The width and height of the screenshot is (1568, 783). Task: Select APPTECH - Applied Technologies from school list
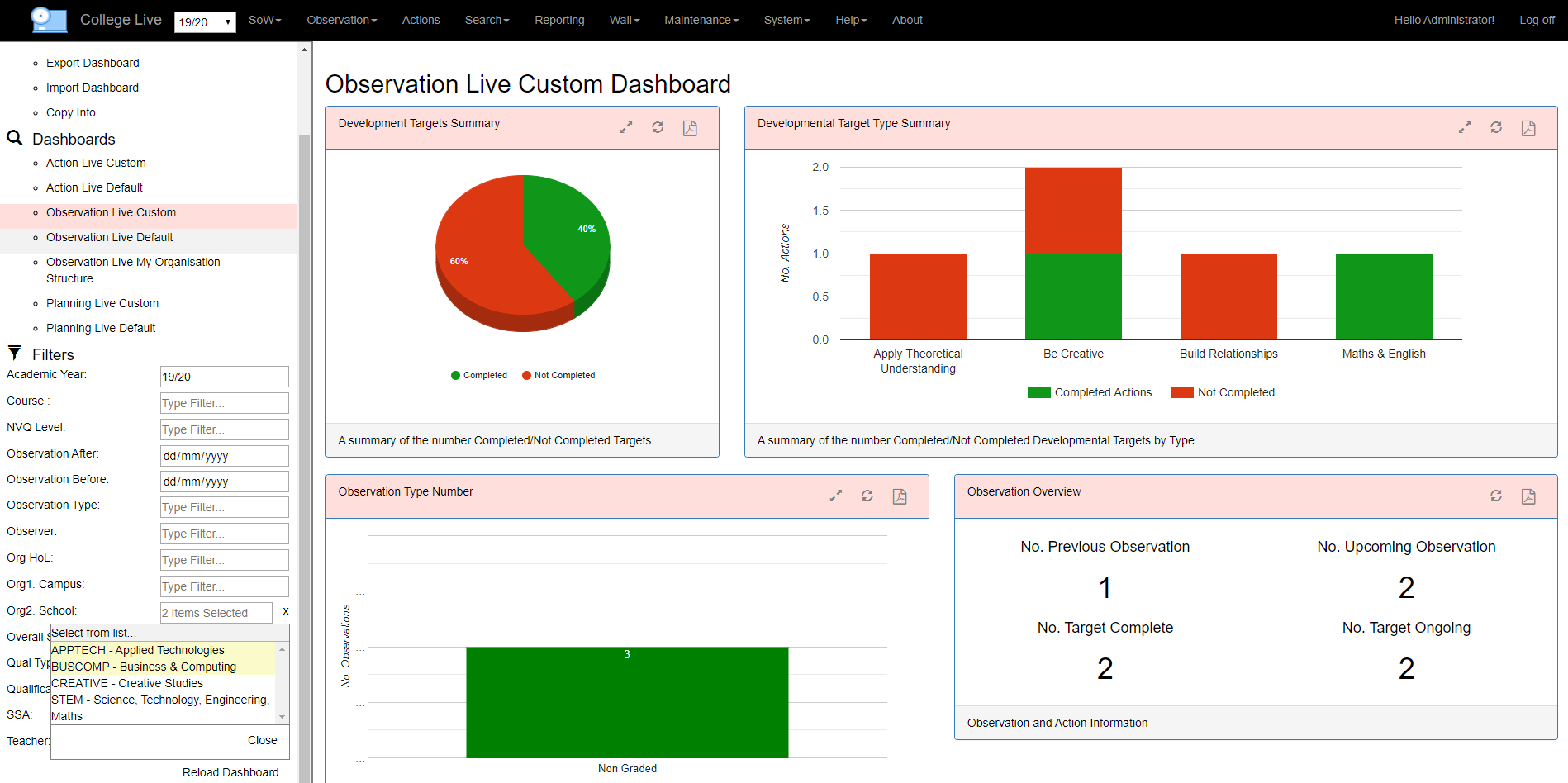pos(136,650)
